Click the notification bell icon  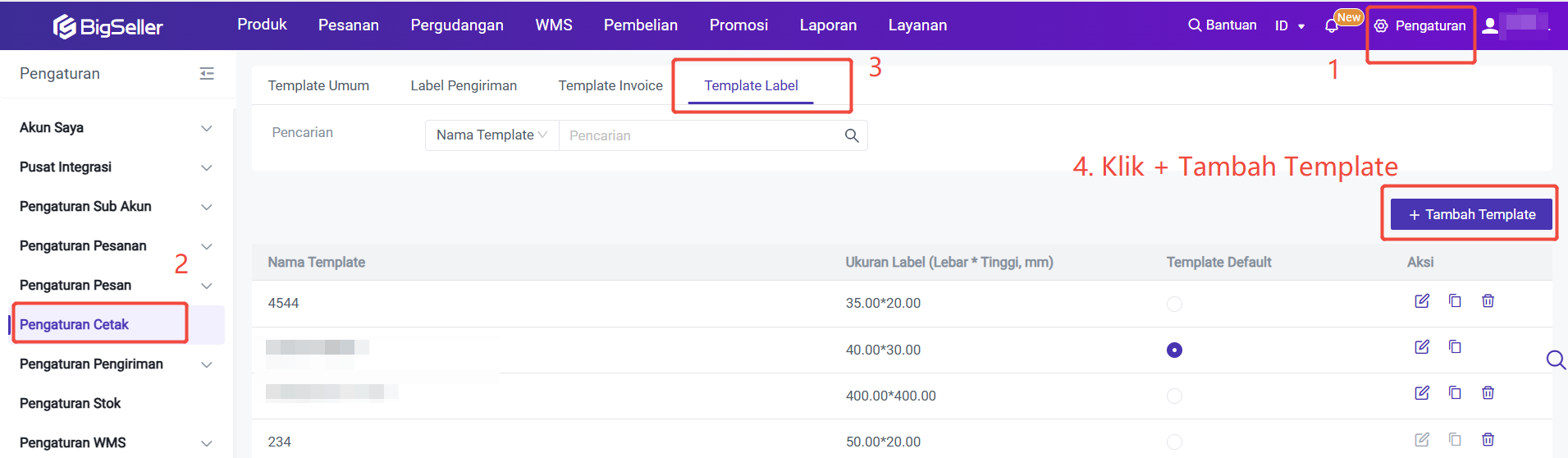1332,26
